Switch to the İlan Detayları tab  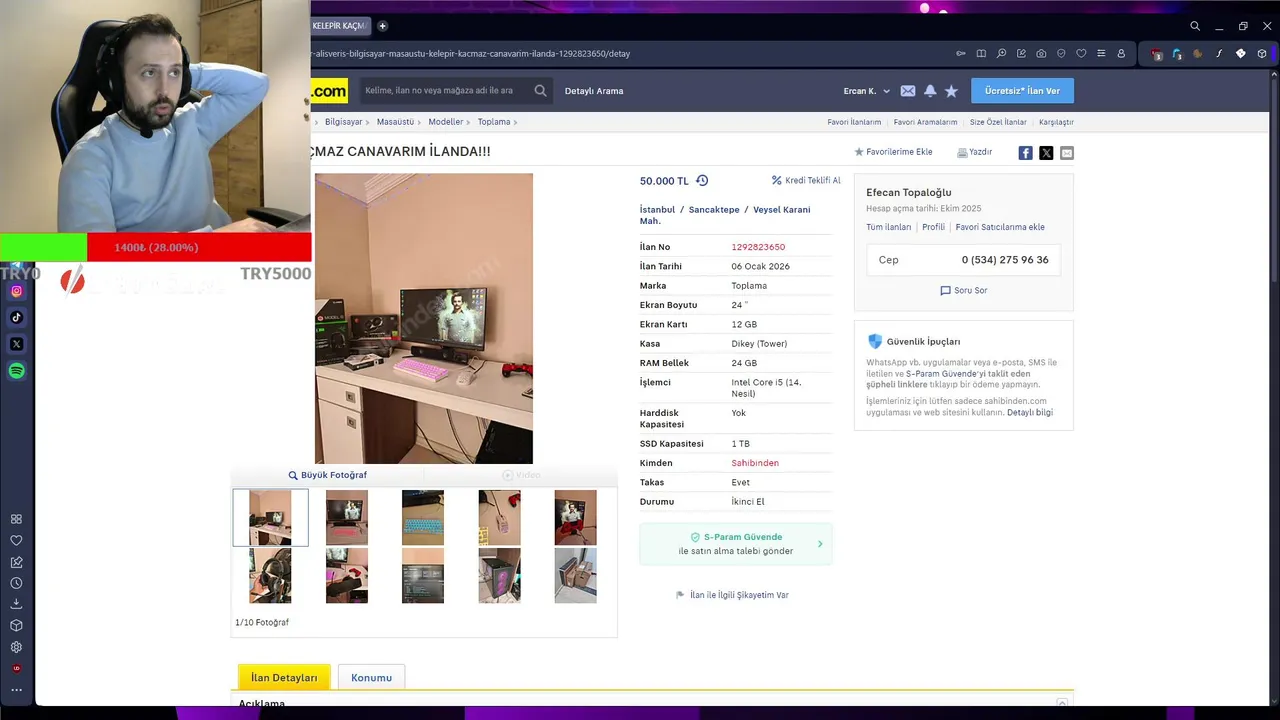[x=284, y=677]
